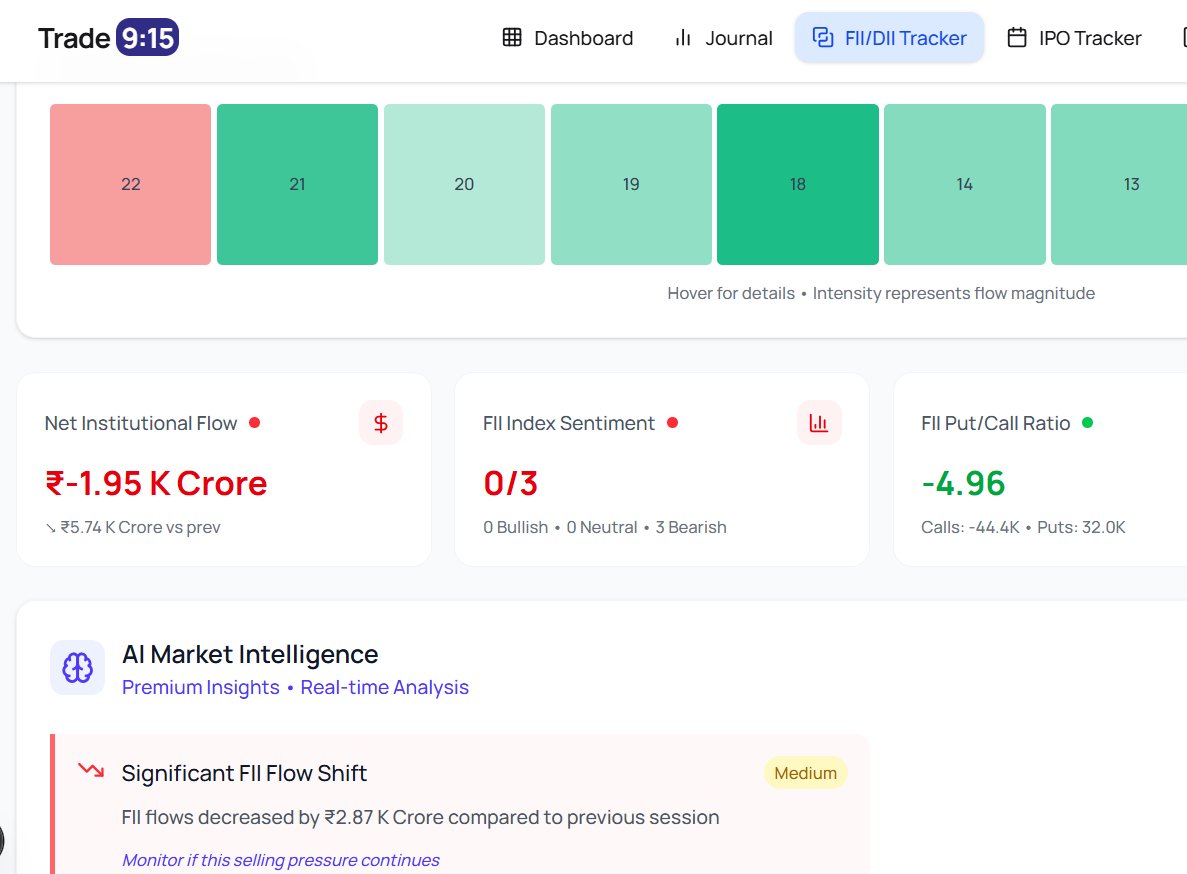
Task: Click the 'Significant FII Flow Shift' heading
Action: click(244, 773)
